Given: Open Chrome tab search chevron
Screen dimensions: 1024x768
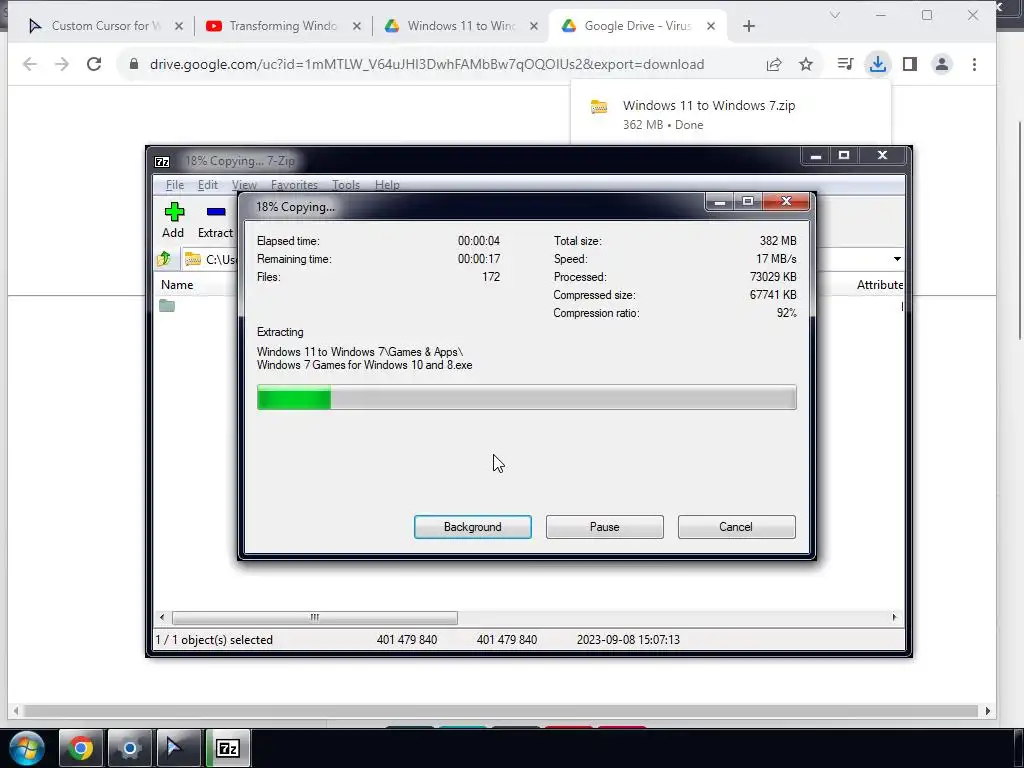Looking at the screenshot, I should pos(835,15).
